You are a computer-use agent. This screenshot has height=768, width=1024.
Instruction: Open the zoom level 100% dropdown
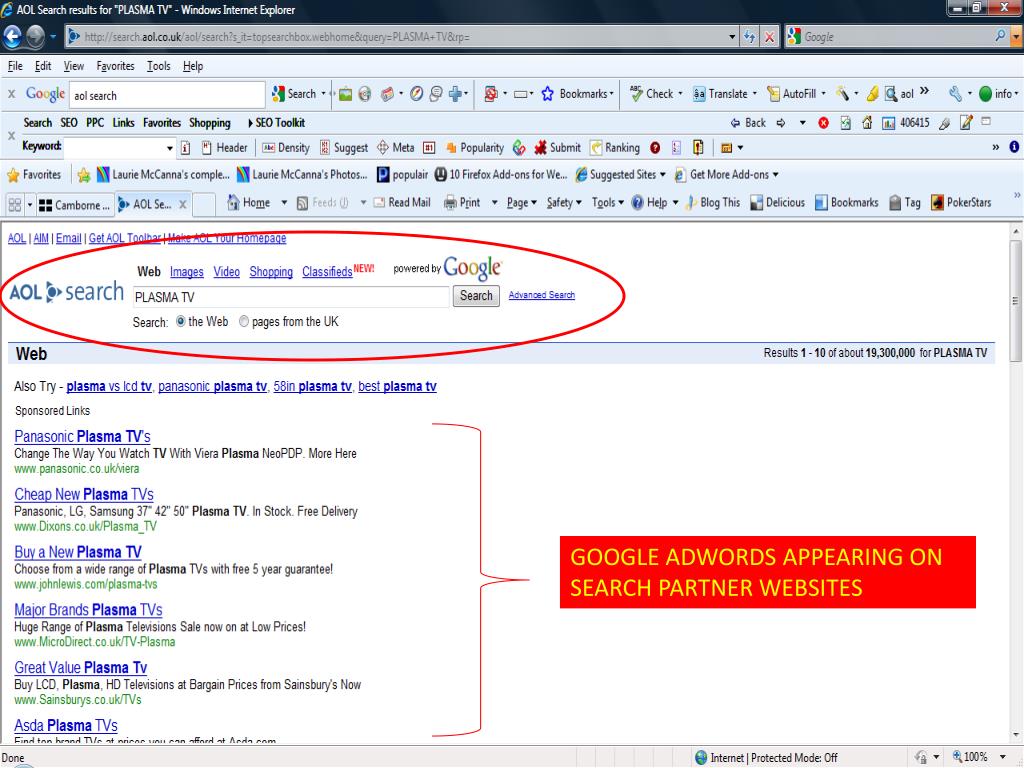[x=1002, y=757]
